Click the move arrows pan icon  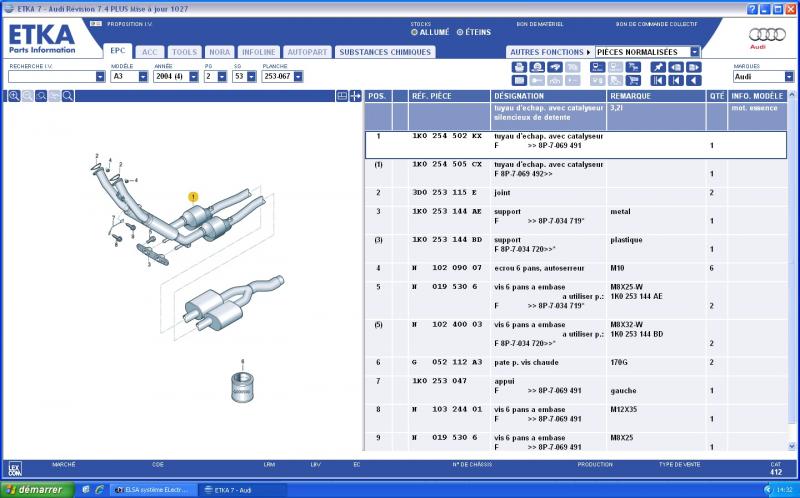(x=355, y=96)
